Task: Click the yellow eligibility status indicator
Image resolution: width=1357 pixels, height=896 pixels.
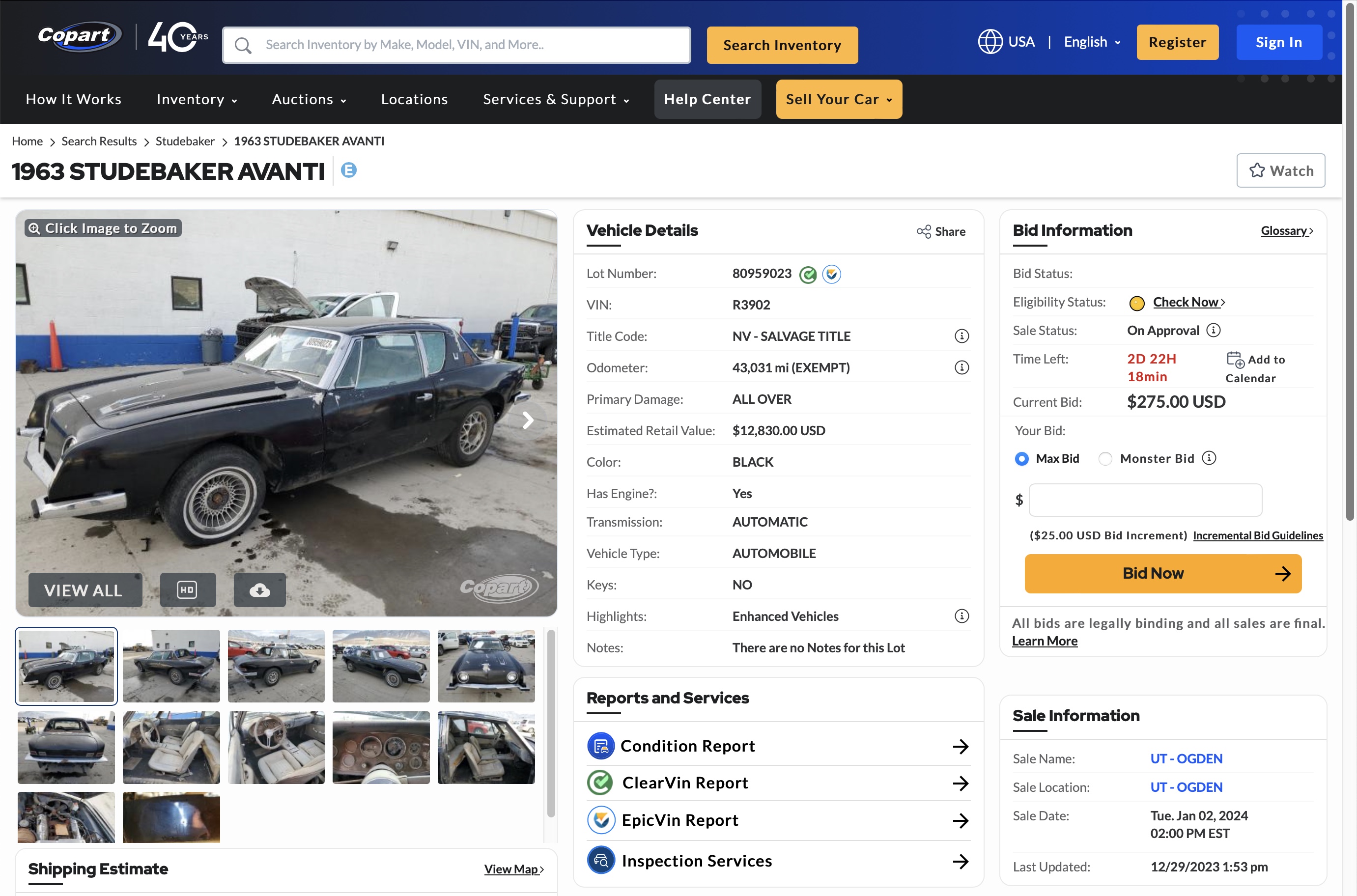Action: pos(1136,303)
